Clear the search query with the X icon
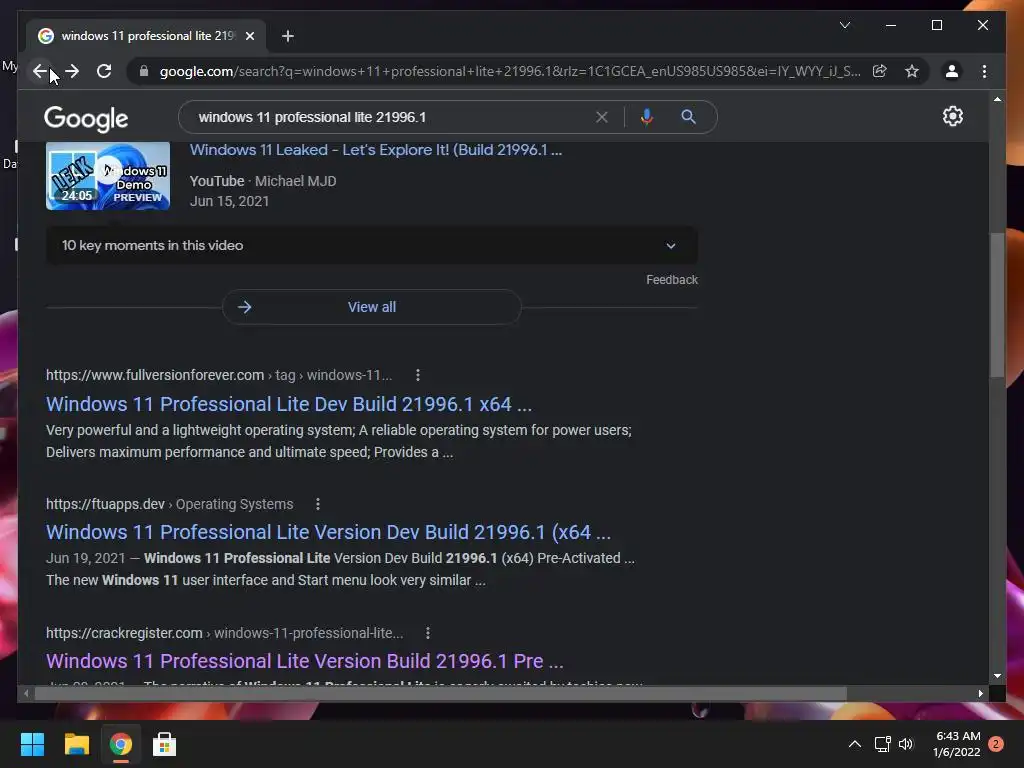This screenshot has width=1024, height=768. 601,117
